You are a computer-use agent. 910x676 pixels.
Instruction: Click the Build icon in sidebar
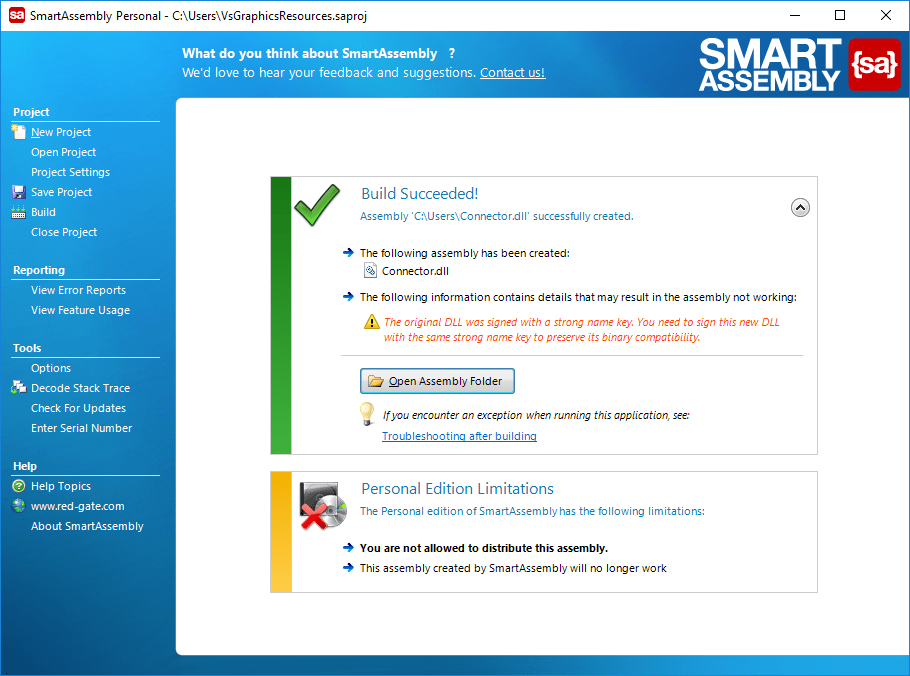point(19,212)
